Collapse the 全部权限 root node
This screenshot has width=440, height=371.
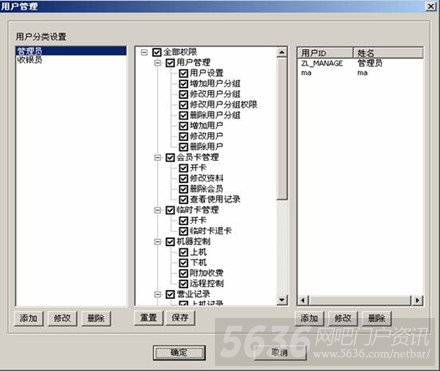click(144, 52)
